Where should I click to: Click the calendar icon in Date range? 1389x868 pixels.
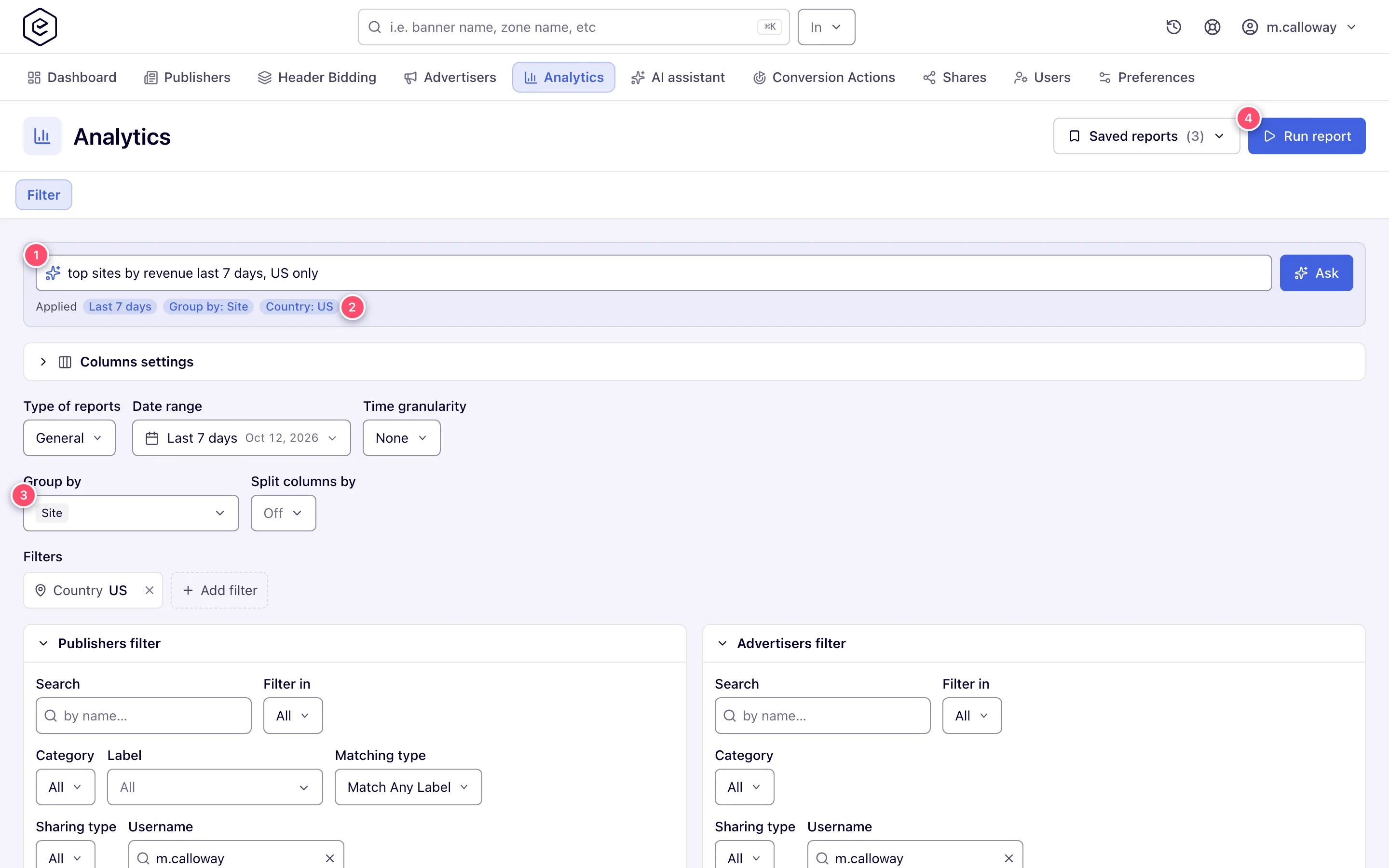tap(151, 438)
